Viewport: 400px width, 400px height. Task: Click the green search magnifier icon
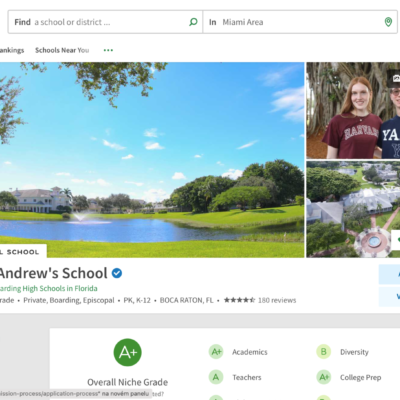coord(193,22)
